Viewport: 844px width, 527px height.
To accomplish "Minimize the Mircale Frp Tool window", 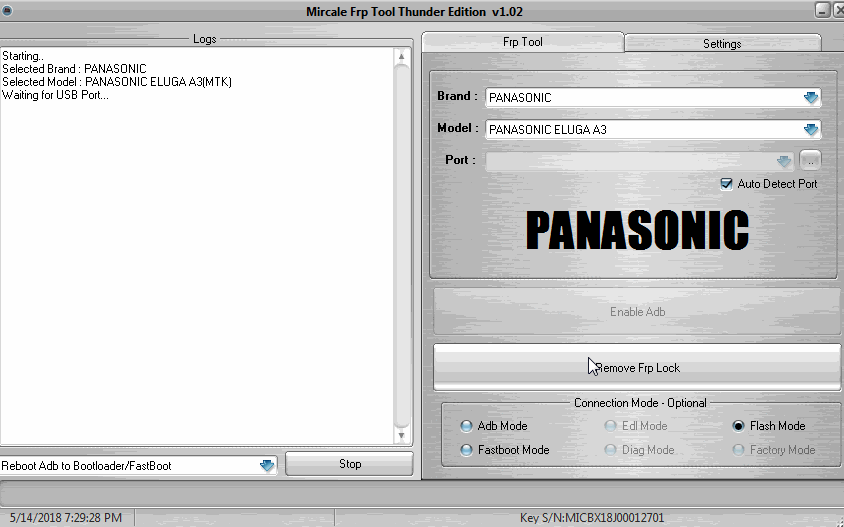I will (x=822, y=10).
